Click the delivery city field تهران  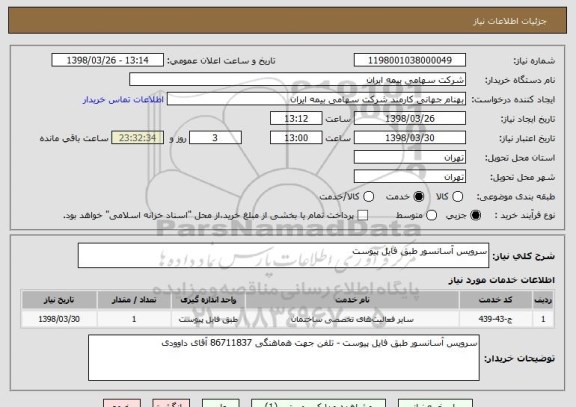point(410,177)
